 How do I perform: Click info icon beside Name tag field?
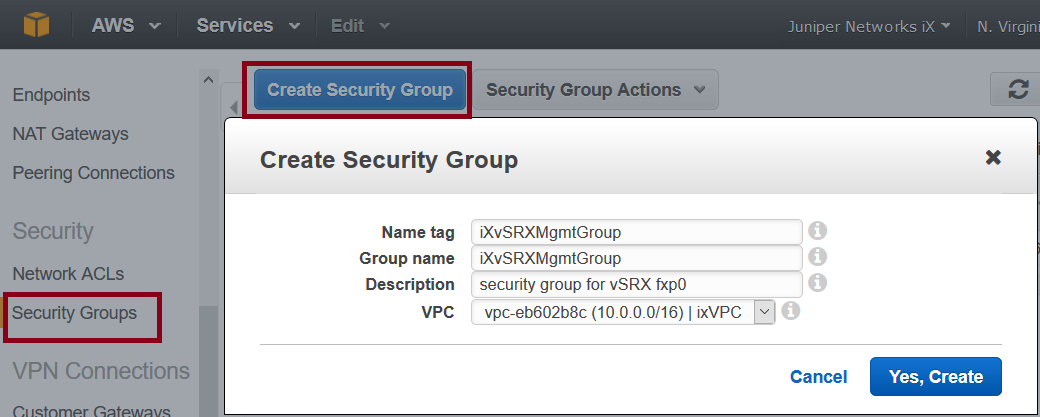click(817, 232)
